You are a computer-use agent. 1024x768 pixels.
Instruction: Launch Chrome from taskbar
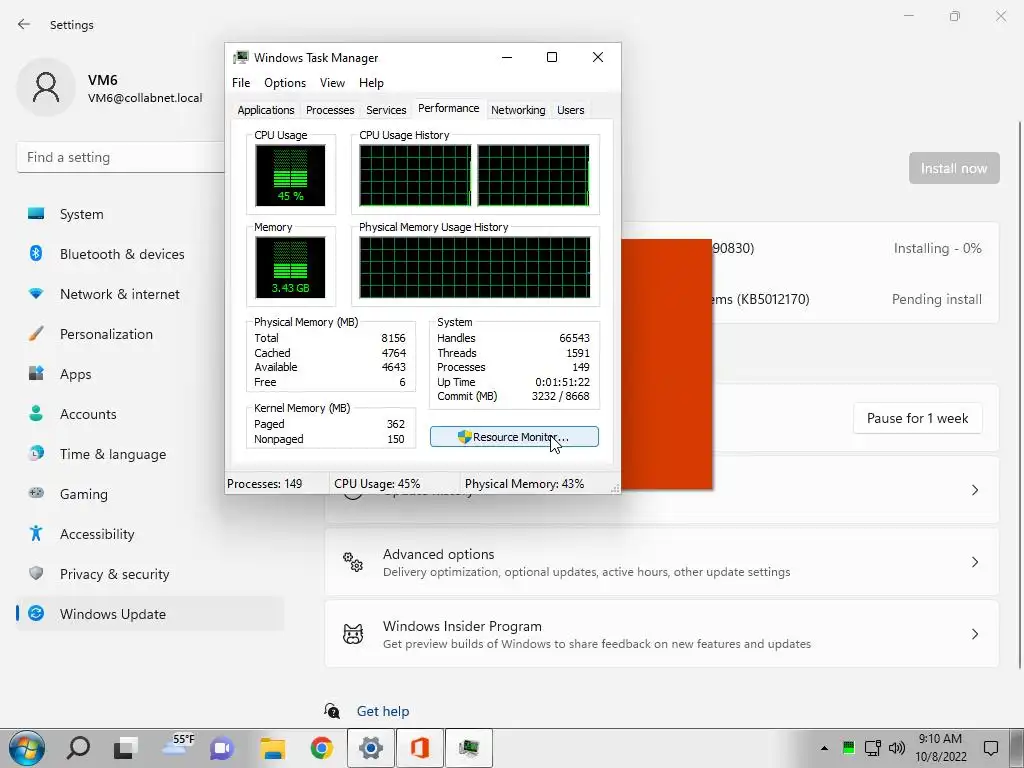click(x=321, y=748)
